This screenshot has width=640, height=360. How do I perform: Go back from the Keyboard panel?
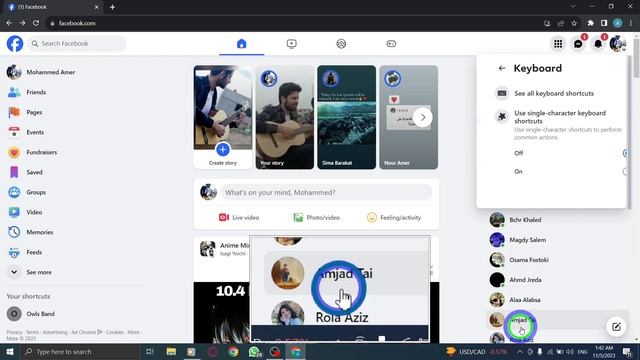coord(502,68)
